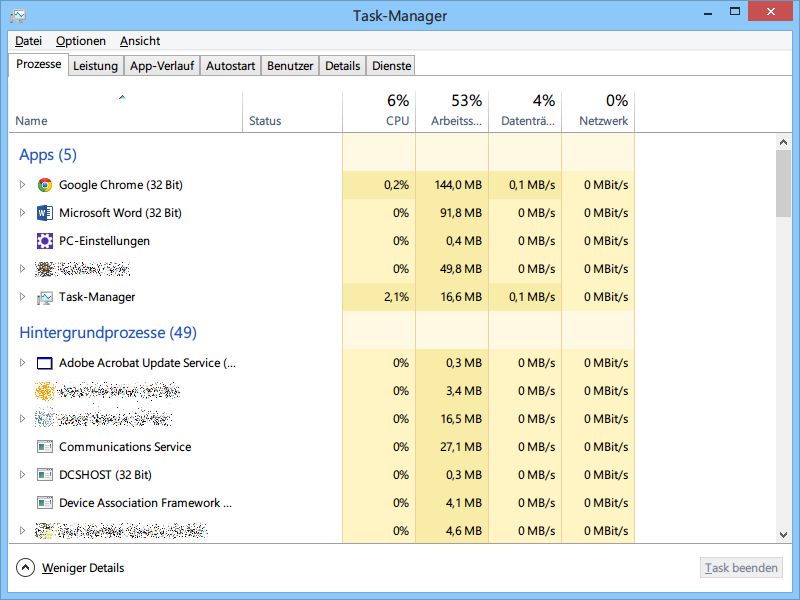Switch to the Details tab
This screenshot has height=600, width=800.
point(342,66)
